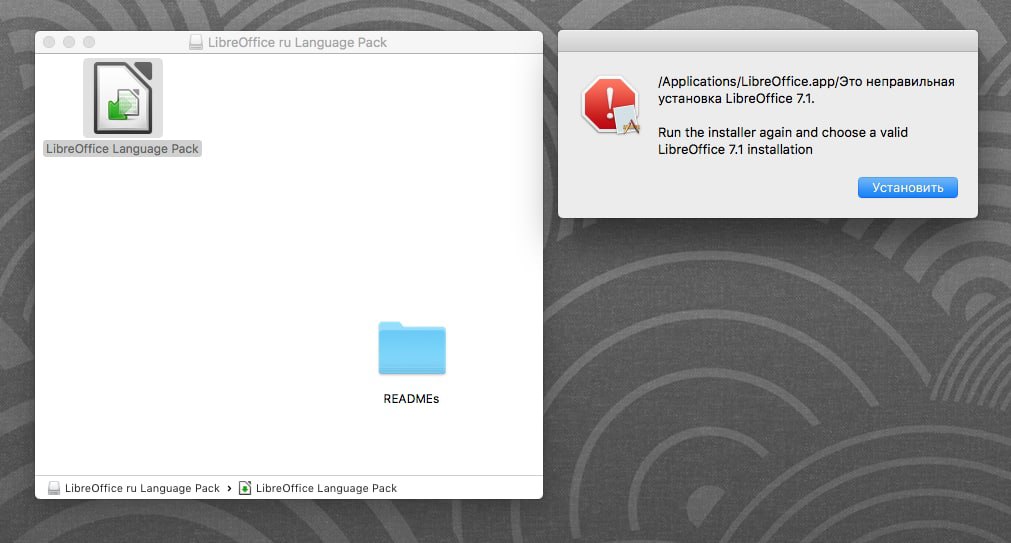1011x543 pixels.
Task: Click the Установить button in the dialog
Action: [907, 188]
